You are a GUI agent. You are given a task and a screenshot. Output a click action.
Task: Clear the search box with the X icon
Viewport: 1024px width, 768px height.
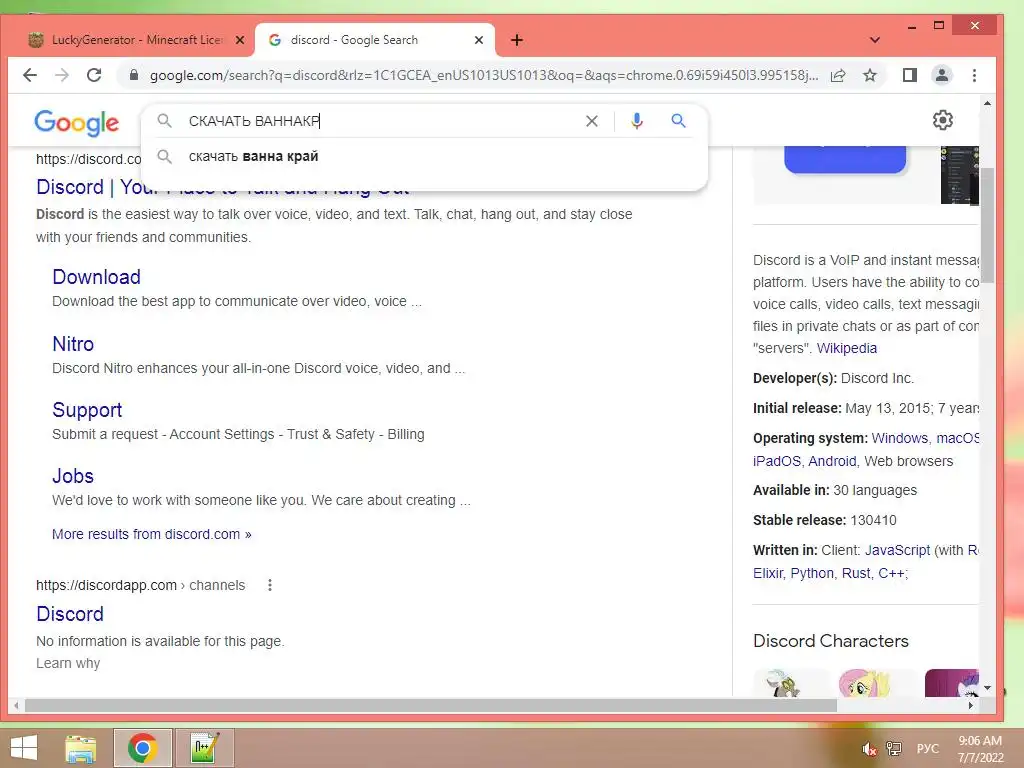tap(592, 121)
